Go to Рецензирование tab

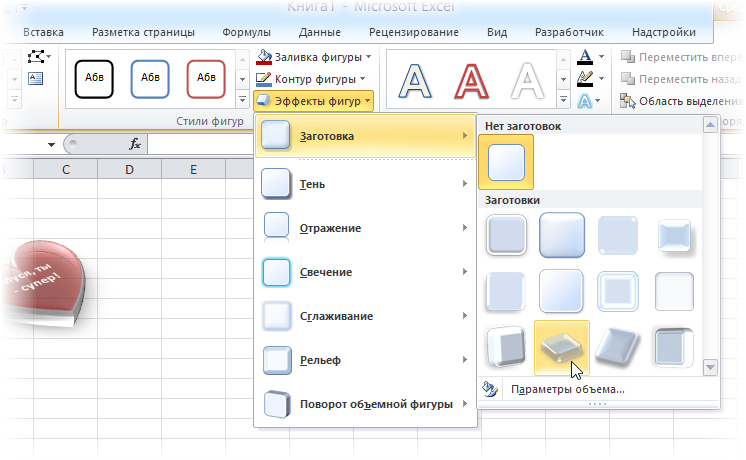pyautogui.click(x=414, y=32)
